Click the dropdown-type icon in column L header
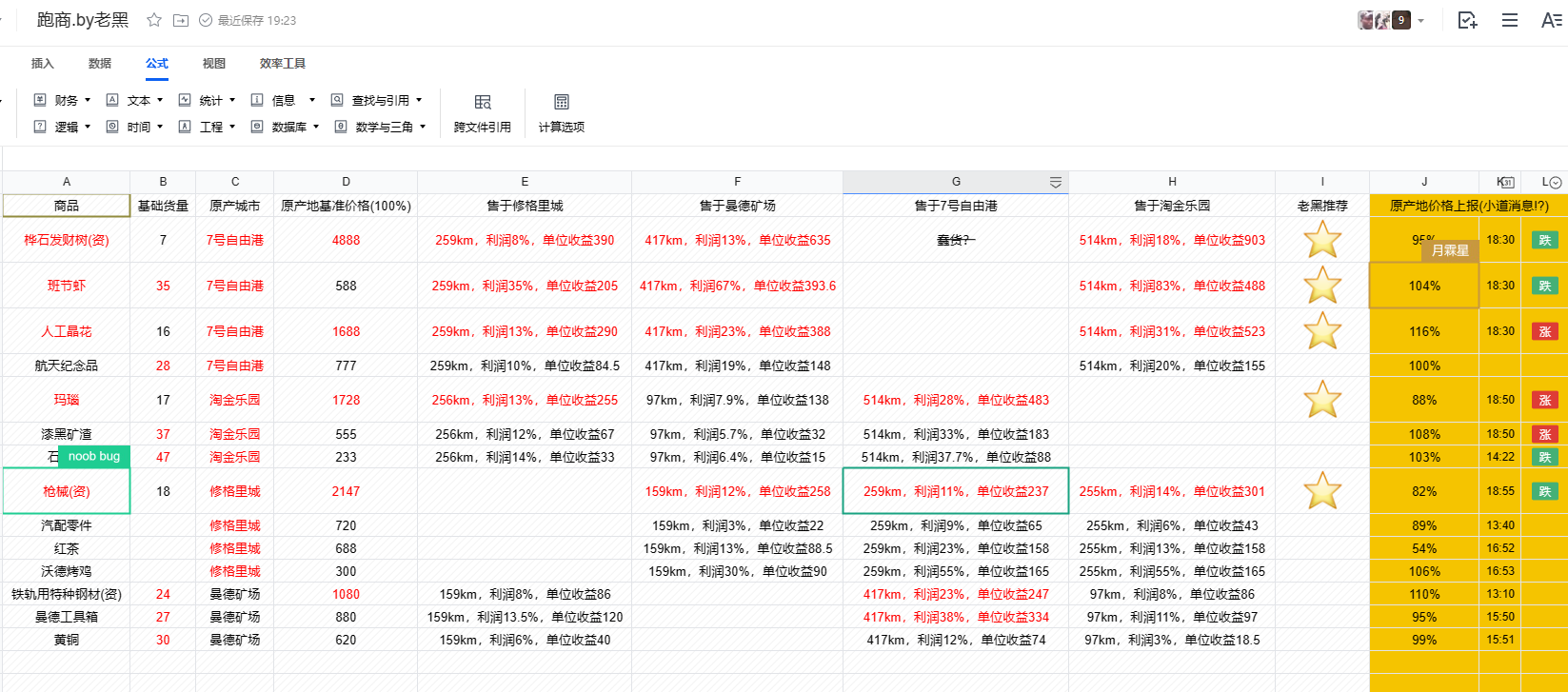 pyautogui.click(x=1556, y=182)
